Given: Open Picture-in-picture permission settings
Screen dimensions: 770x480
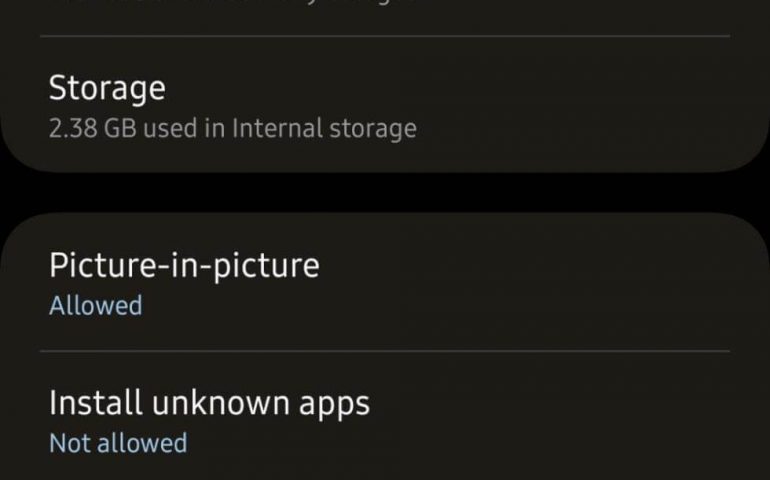Looking at the screenshot, I should (x=385, y=283).
